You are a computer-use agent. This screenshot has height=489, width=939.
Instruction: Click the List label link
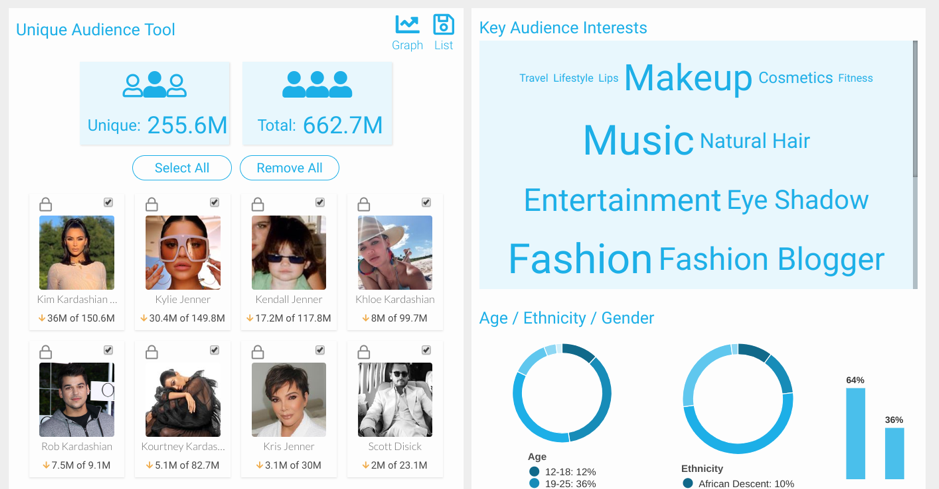coord(444,45)
